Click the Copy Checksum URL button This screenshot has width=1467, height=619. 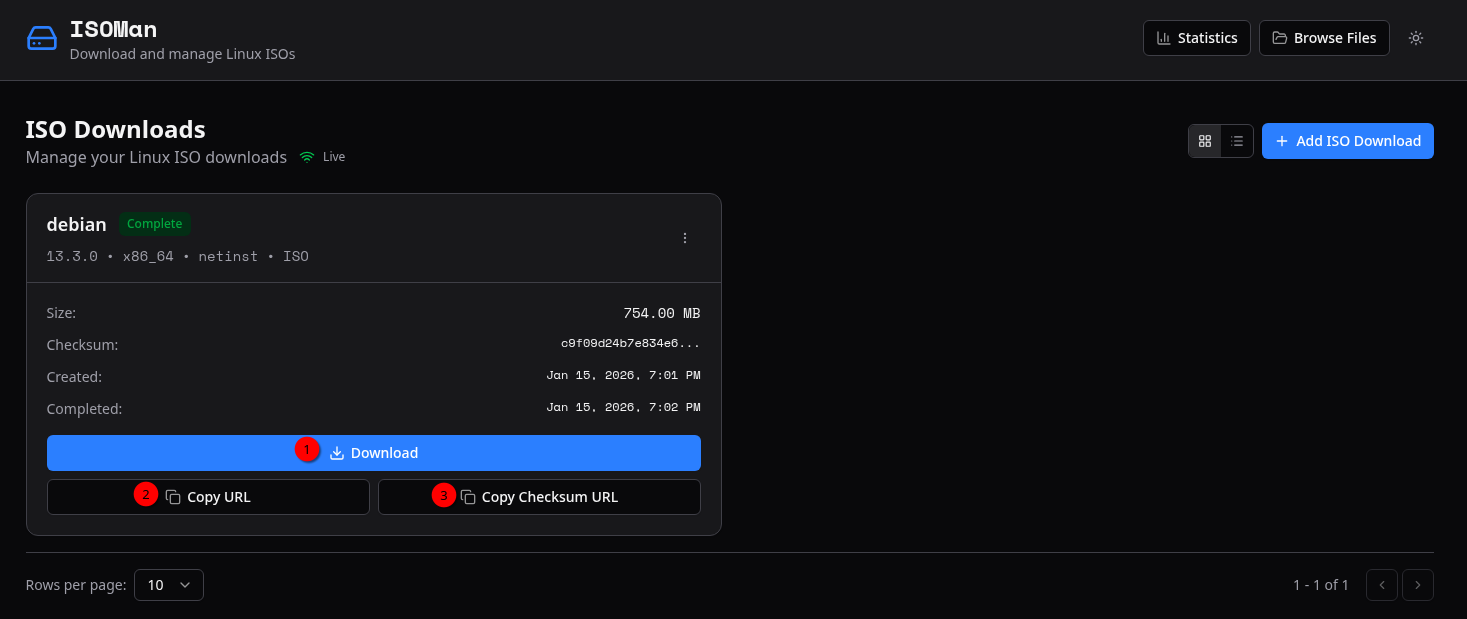[x=539, y=497]
